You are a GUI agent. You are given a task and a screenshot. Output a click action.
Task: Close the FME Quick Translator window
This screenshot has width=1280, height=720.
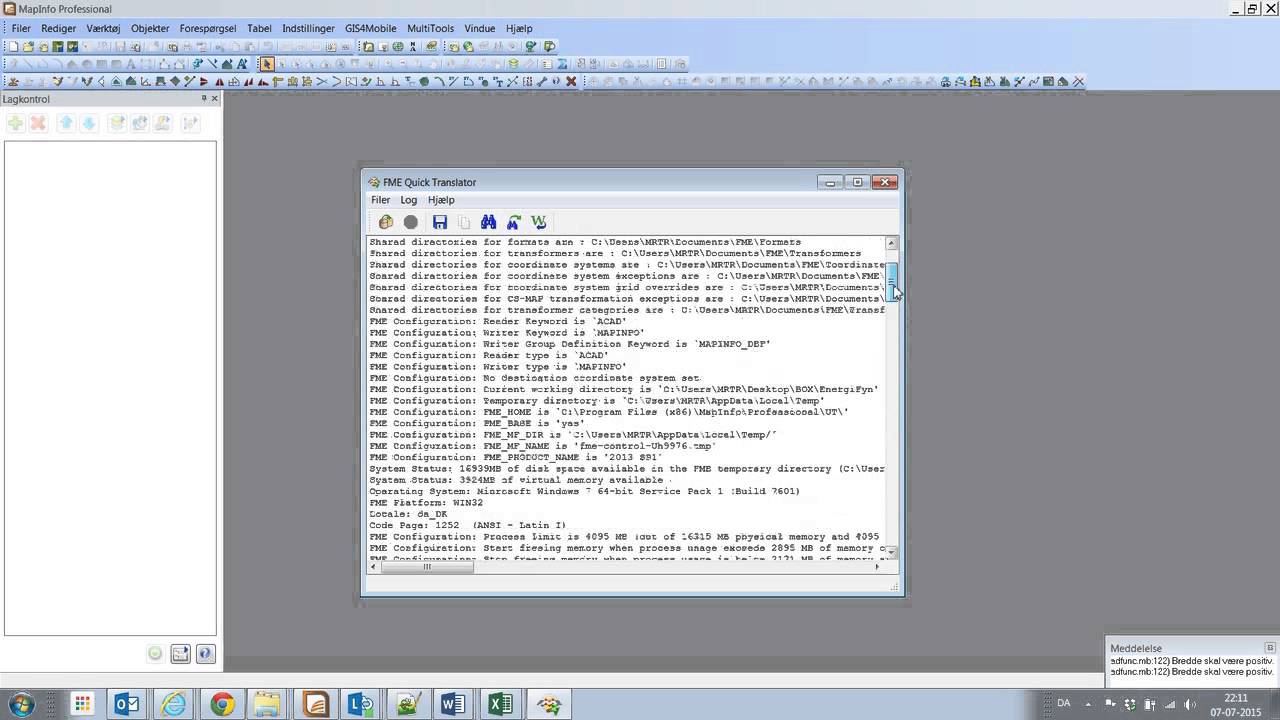click(884, 182)
